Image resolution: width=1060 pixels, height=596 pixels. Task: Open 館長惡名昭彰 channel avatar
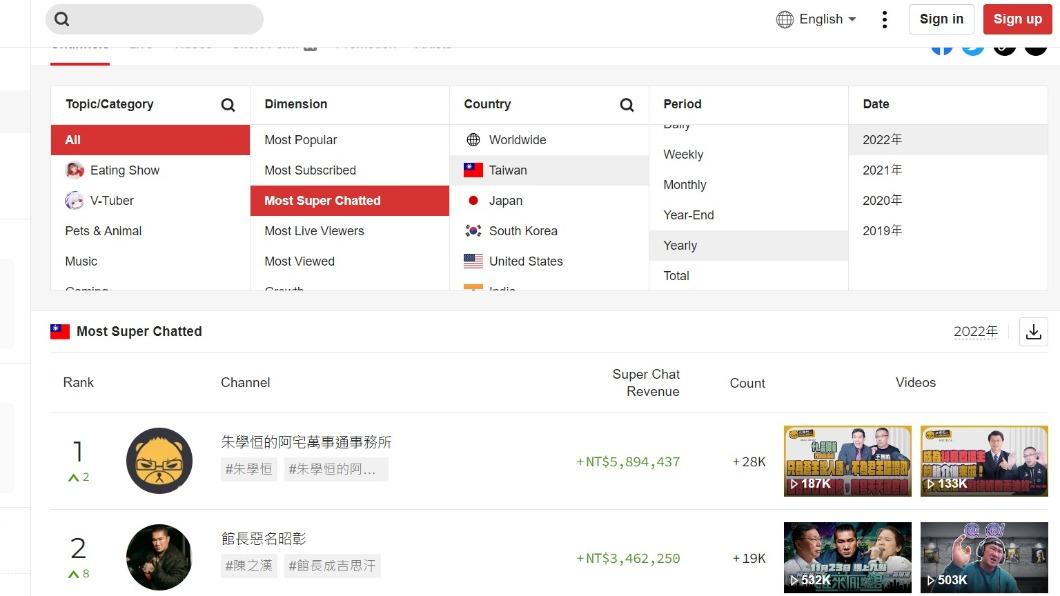(160, 557)
